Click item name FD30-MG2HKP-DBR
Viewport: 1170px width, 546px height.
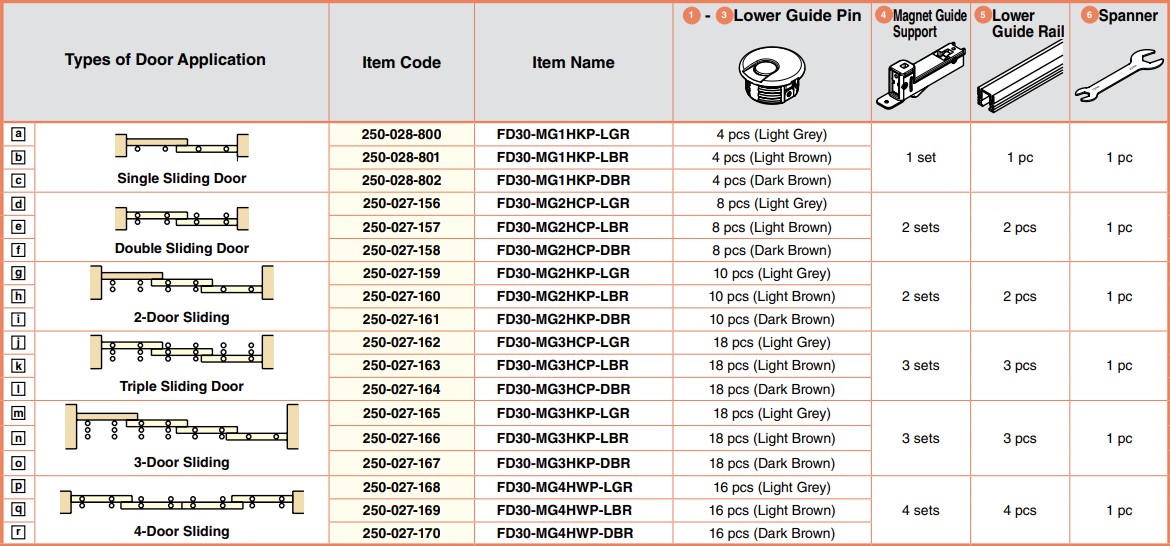point(563,319)
